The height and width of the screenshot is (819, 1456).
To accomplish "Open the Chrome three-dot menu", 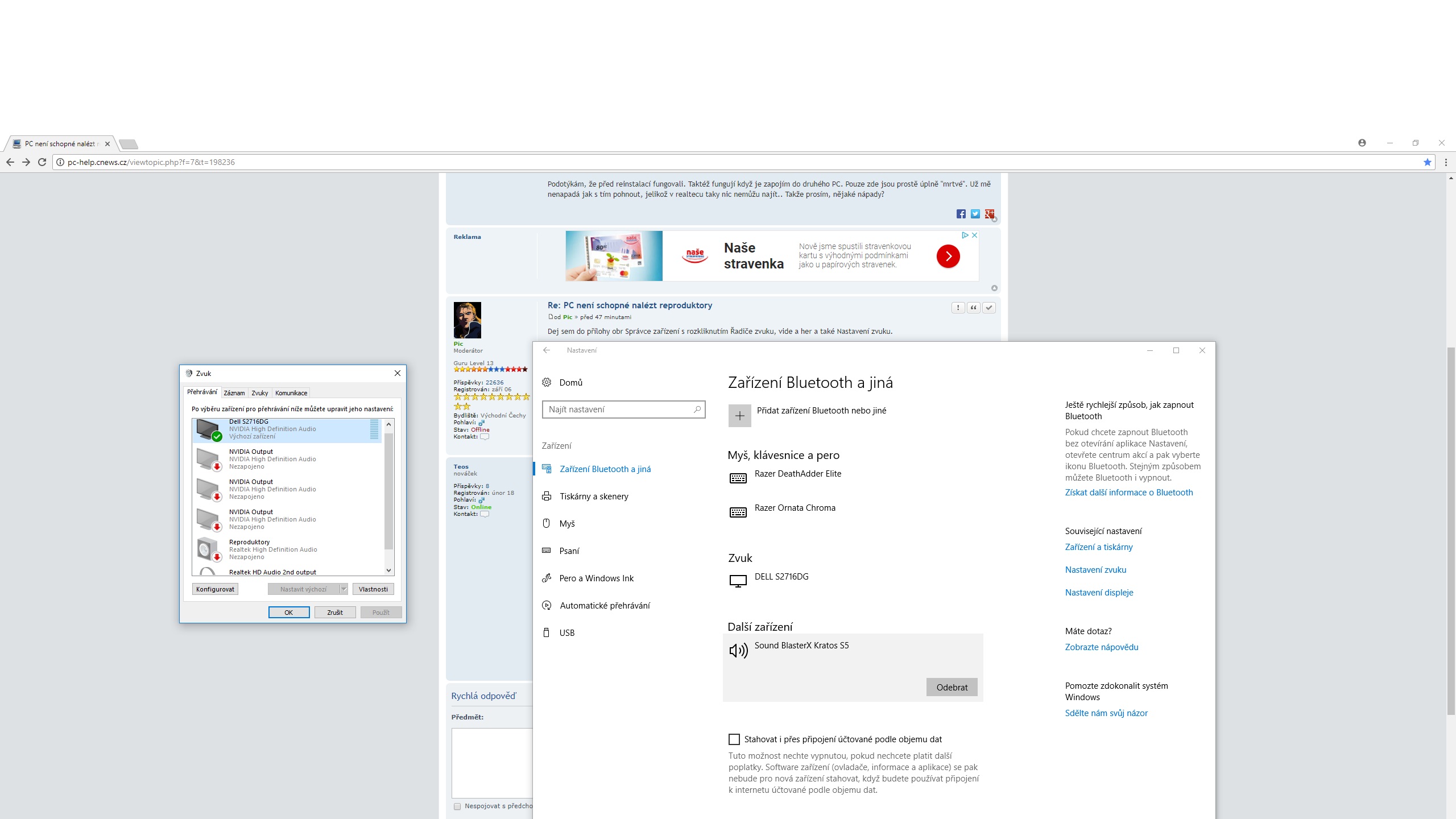I will click(1445, 162).
